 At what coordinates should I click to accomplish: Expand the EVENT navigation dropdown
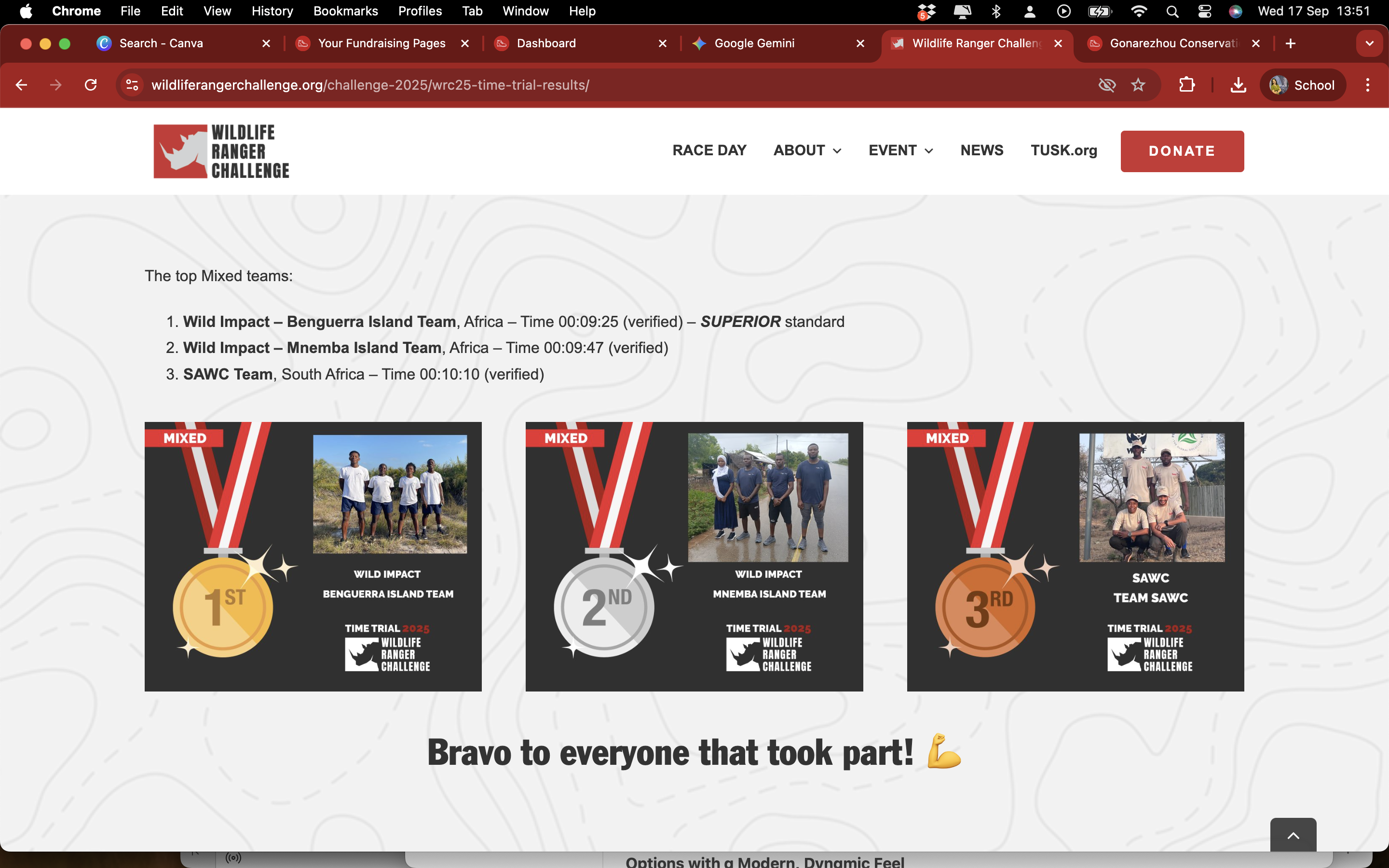(x=899, y=150)
